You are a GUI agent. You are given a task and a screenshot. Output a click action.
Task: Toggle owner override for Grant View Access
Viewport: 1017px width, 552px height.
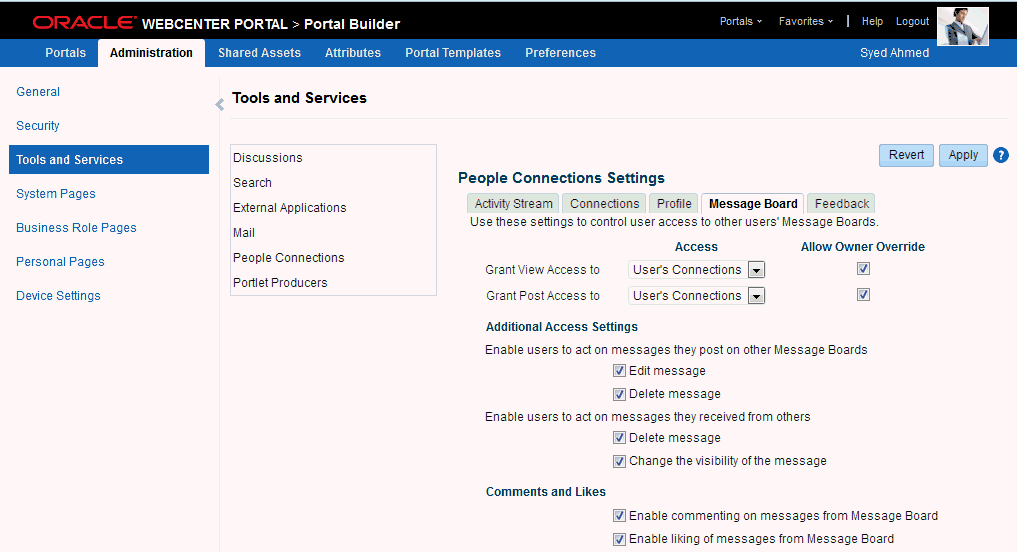click(863, 269)
